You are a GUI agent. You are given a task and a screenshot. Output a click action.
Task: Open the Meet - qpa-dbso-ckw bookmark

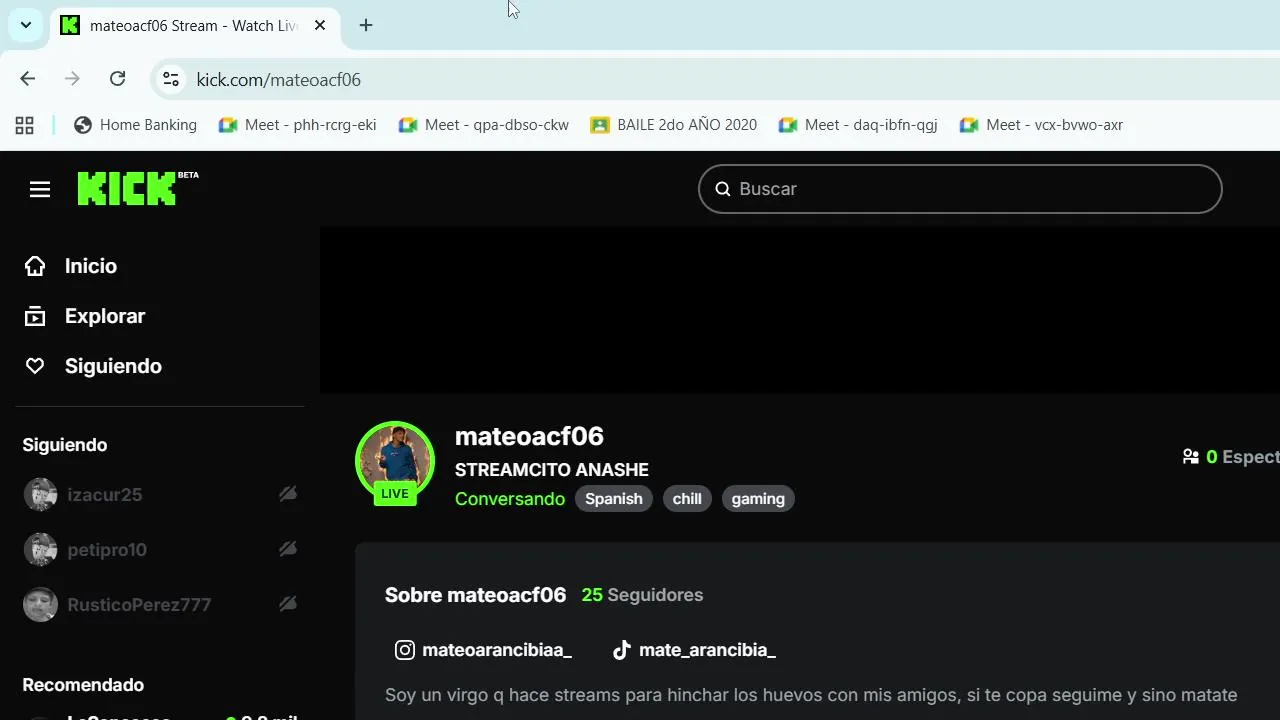tap(484, 125)
